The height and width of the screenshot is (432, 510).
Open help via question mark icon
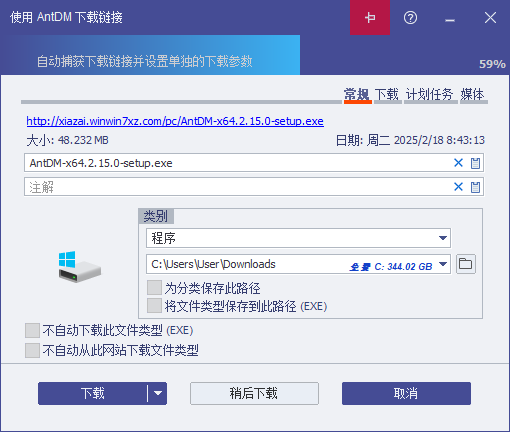click(x=410, y=17)
